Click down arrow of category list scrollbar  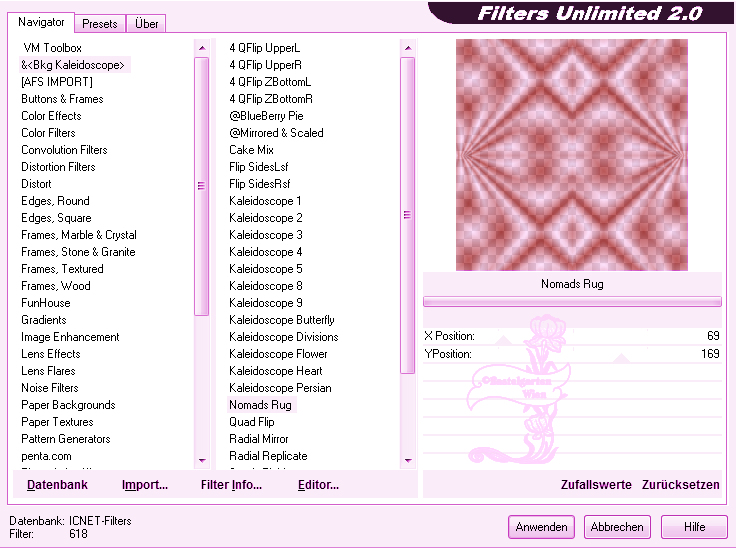(x=202, y=461)
